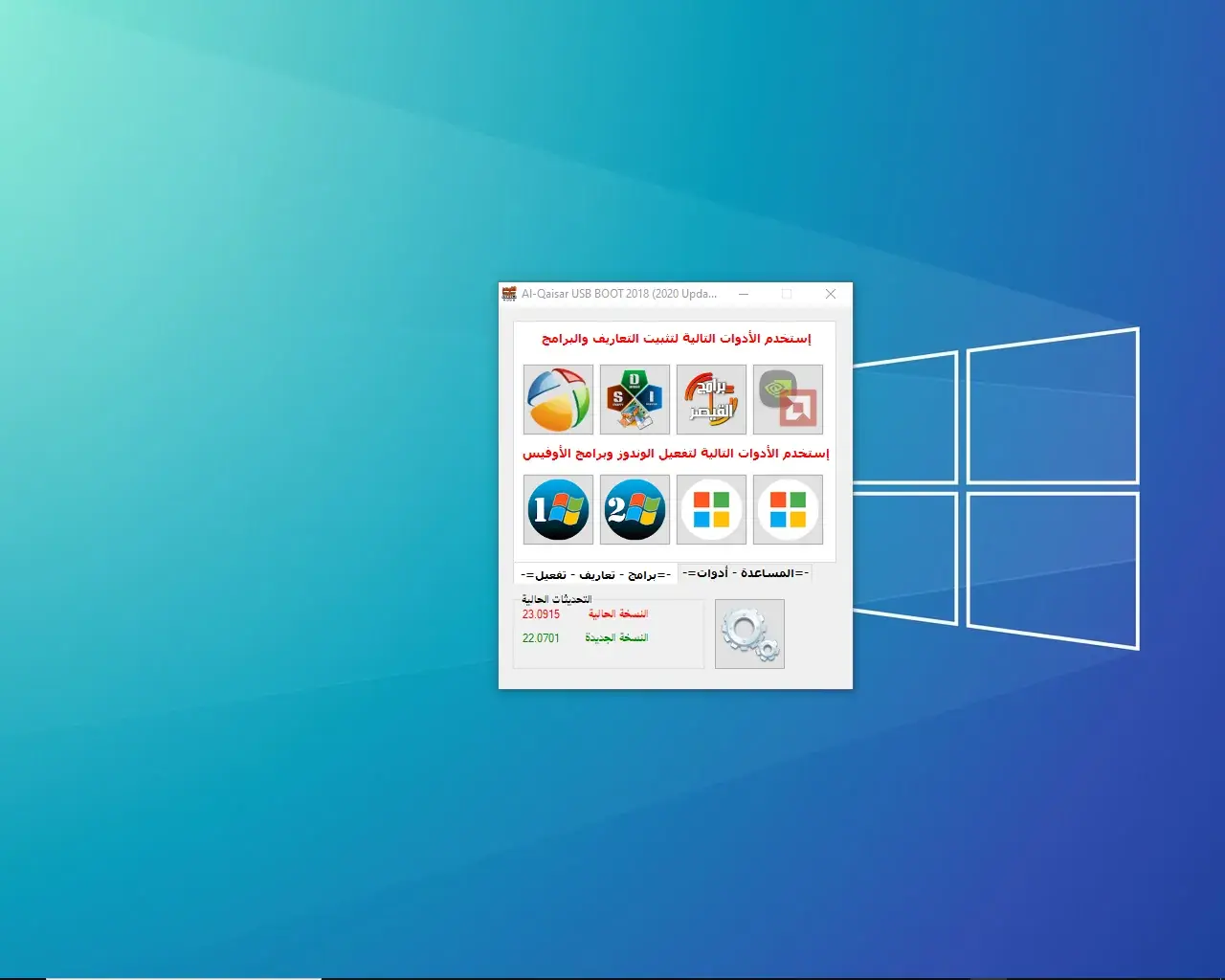Click the Microsoft logo icon beside activator 2
This screenshot has width=1225, height=980.
pos(711,510)
